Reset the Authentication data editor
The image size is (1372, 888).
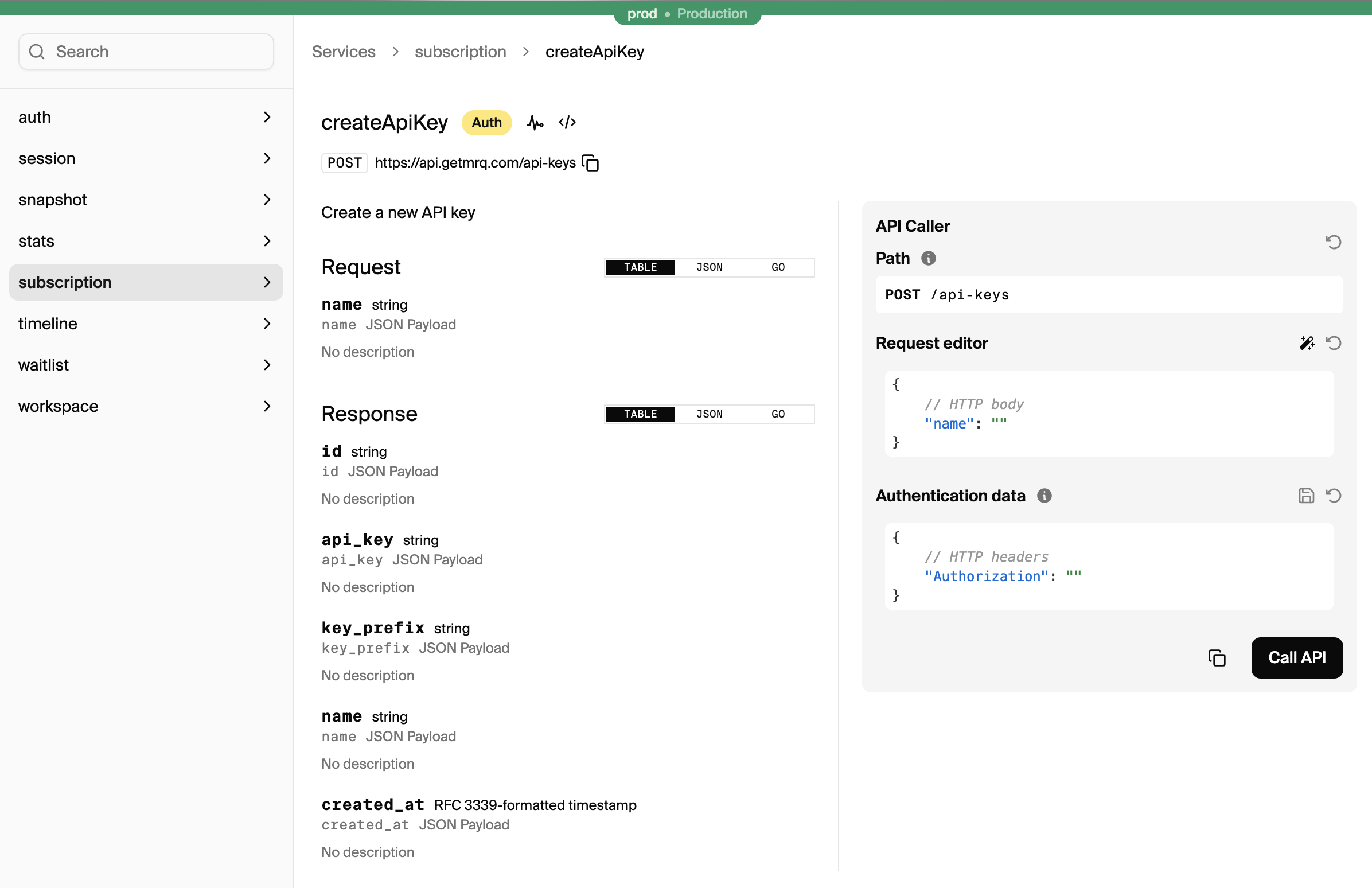click(1335, 495)
